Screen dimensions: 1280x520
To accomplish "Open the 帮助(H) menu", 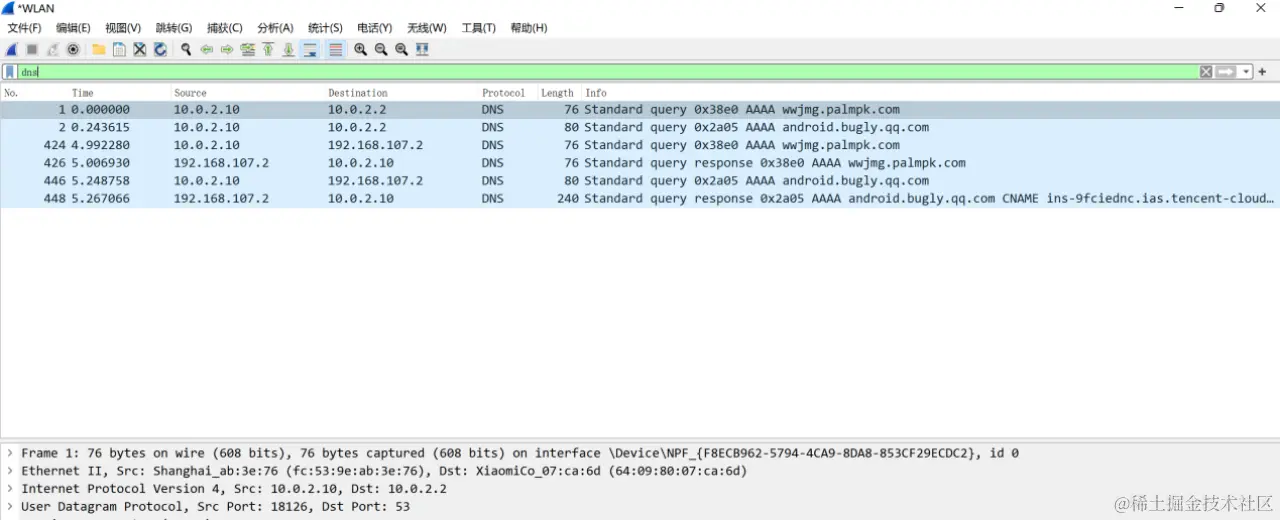I will click(x=529, y=28).
